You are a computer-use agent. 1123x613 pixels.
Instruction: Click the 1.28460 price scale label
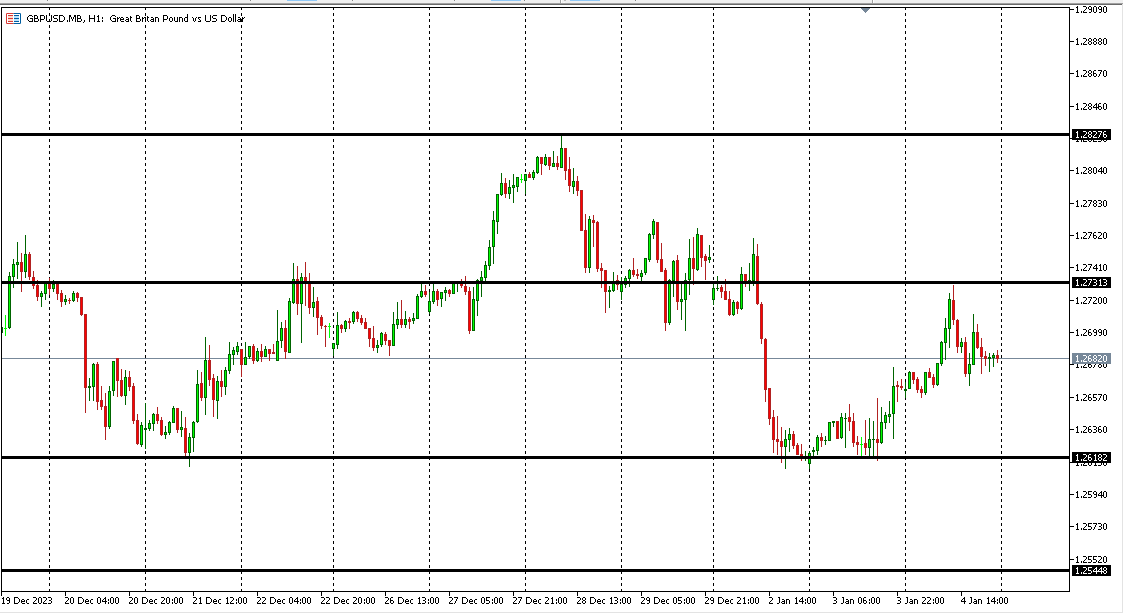pyautogui.click(x=1091, y=107)
